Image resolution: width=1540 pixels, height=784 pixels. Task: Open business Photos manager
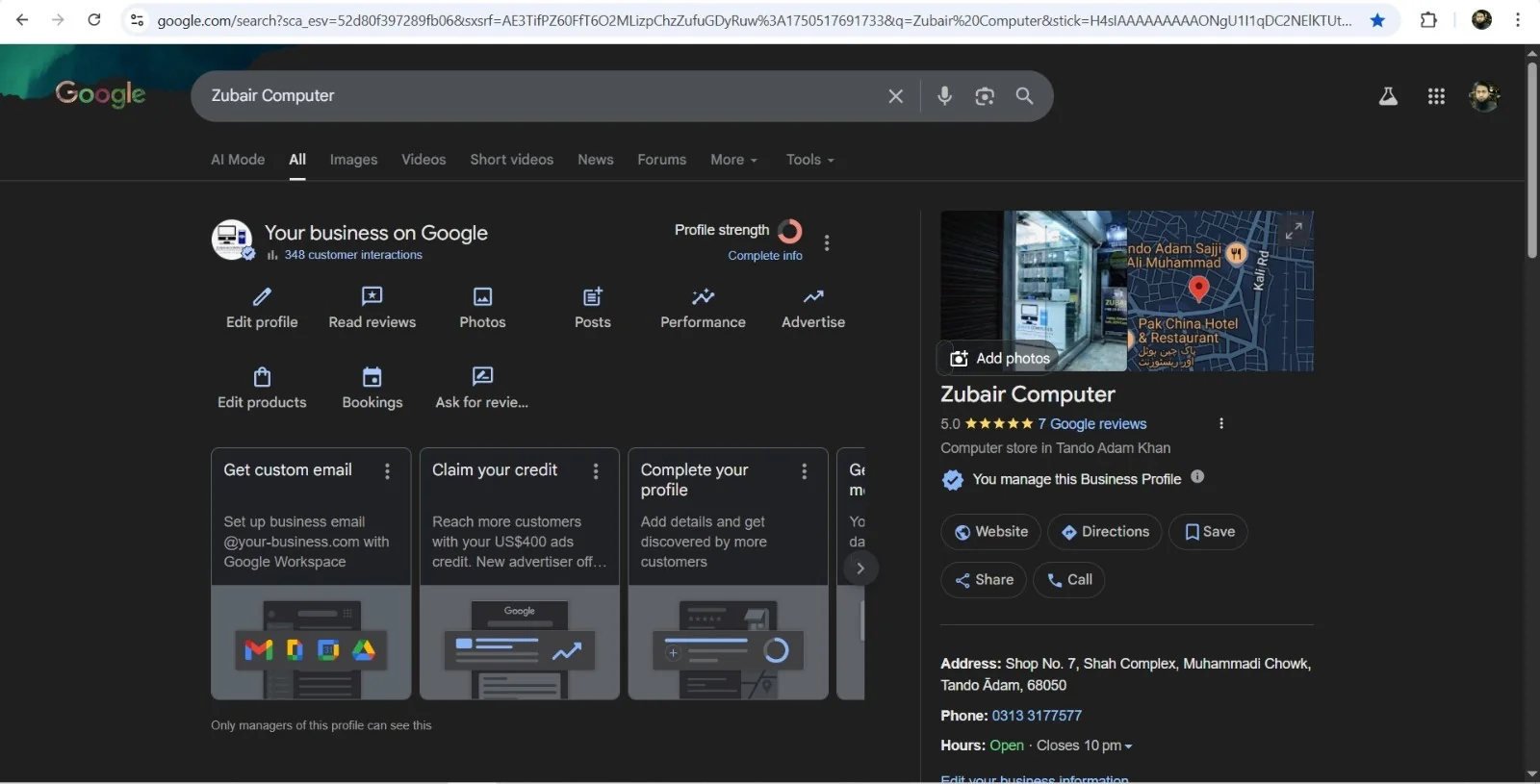click(482, 308)
